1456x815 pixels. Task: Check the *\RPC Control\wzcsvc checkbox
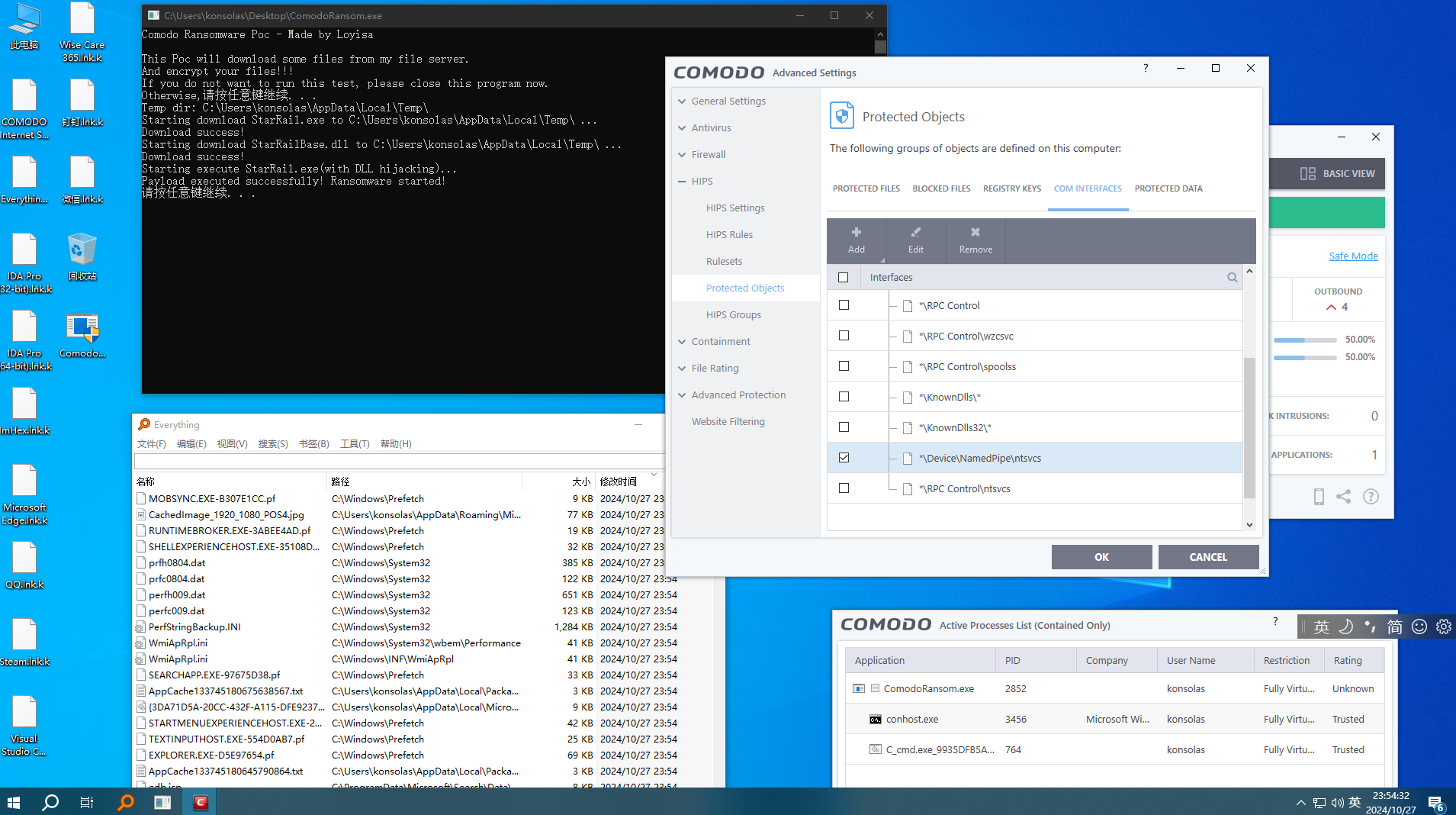[844, 336]
